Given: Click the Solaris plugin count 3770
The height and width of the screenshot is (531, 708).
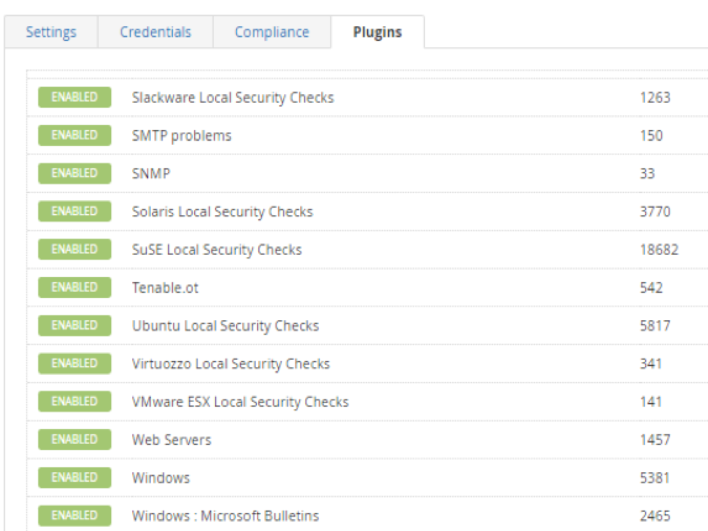Looking at the screenshot, I should (655, 212).
